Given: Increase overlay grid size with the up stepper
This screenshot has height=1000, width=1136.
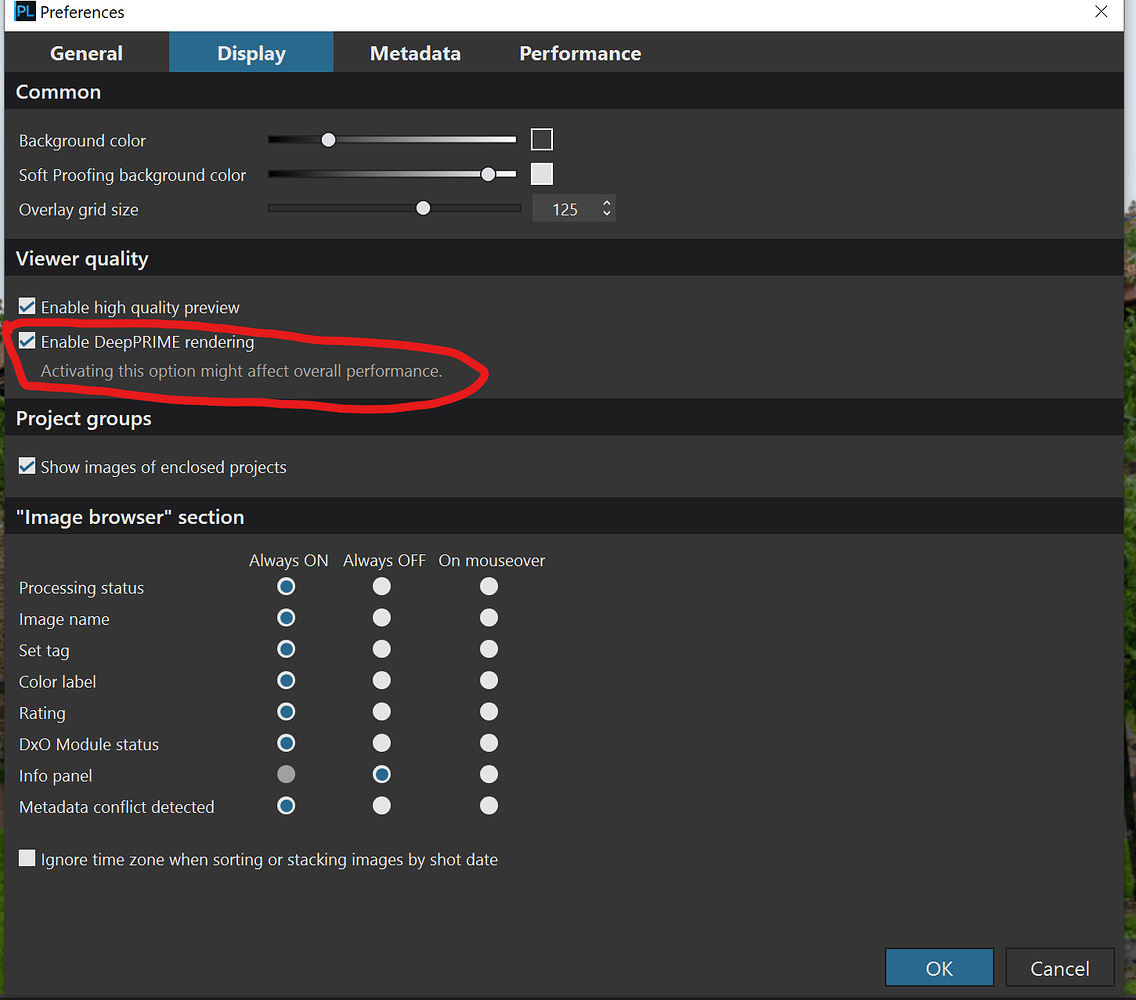Looking at the screenshot, I should pyautogui.click(x=606, y=203).
